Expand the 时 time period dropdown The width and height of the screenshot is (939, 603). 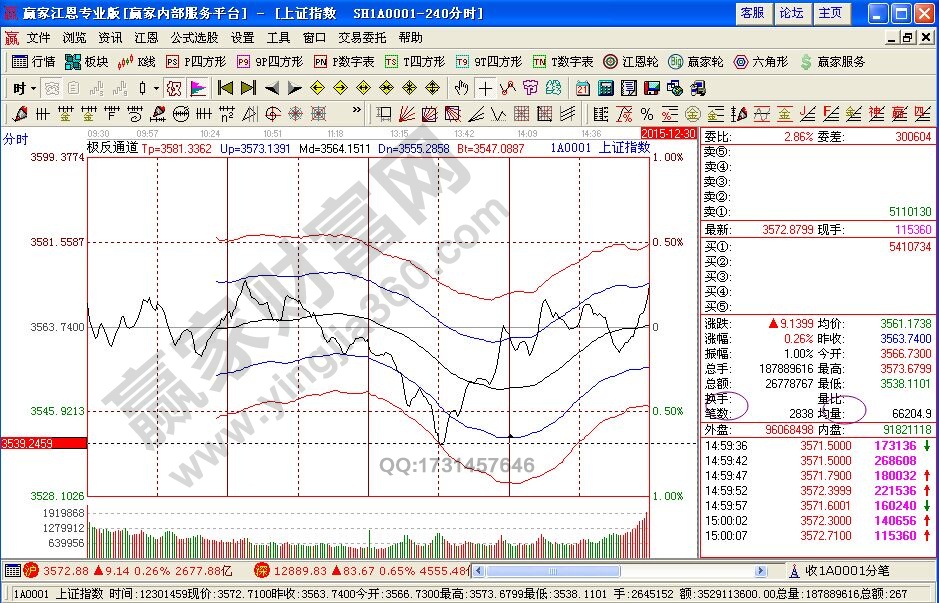24,88
